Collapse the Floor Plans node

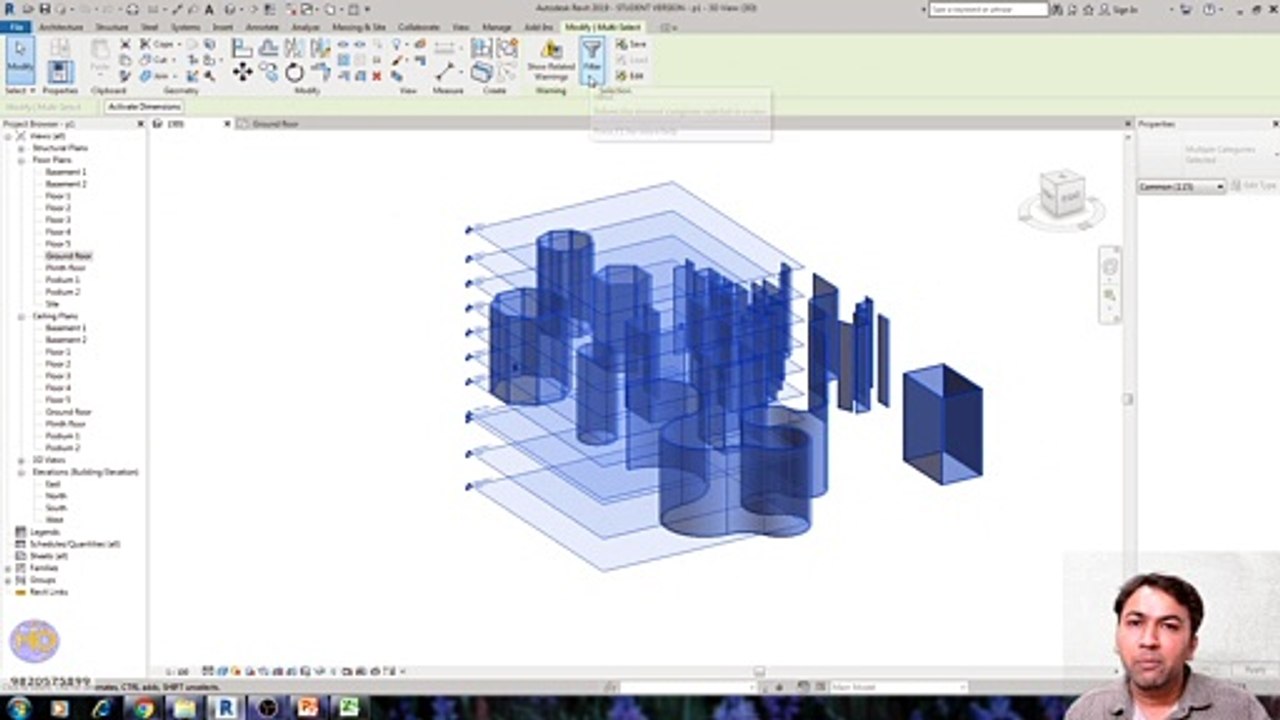coord(21,160)
